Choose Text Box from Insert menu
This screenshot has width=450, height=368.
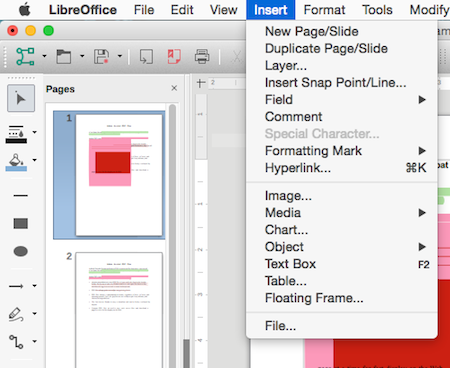coord(342,264)
